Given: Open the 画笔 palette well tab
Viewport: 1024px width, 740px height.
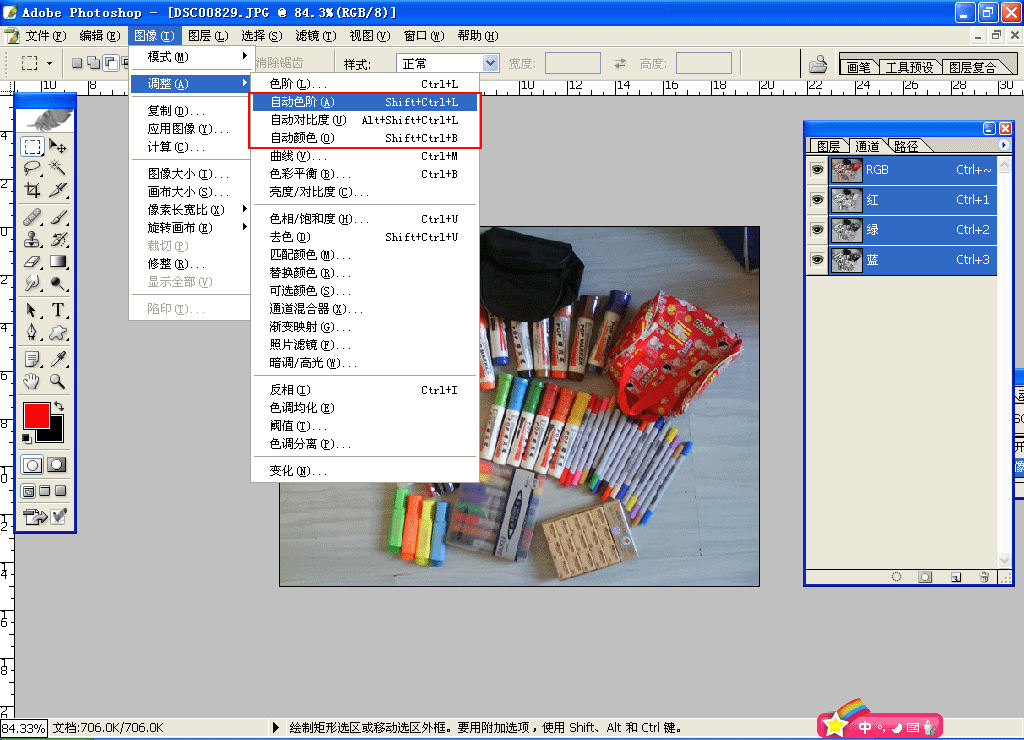Looking at the screenshot, I should (859, 67).
